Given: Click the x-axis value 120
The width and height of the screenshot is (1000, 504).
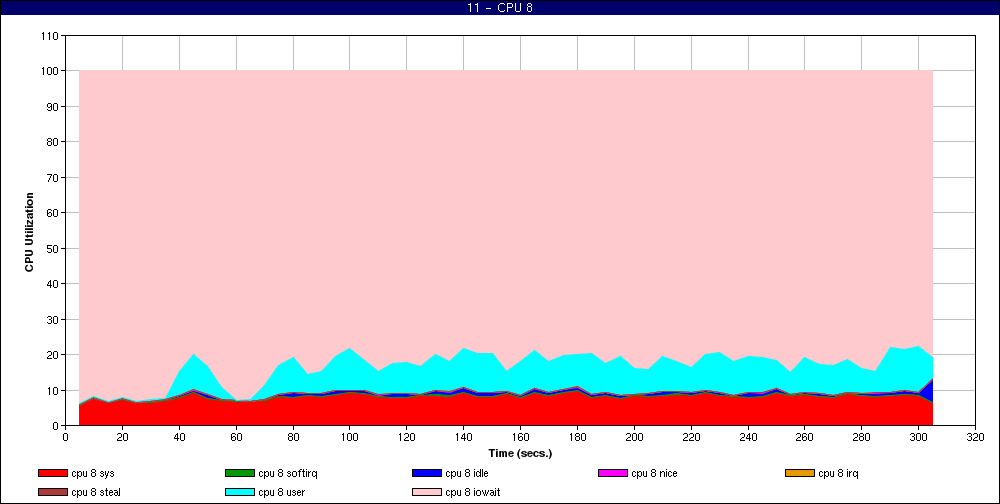Looking at the screenshot, I should point(406,437).
